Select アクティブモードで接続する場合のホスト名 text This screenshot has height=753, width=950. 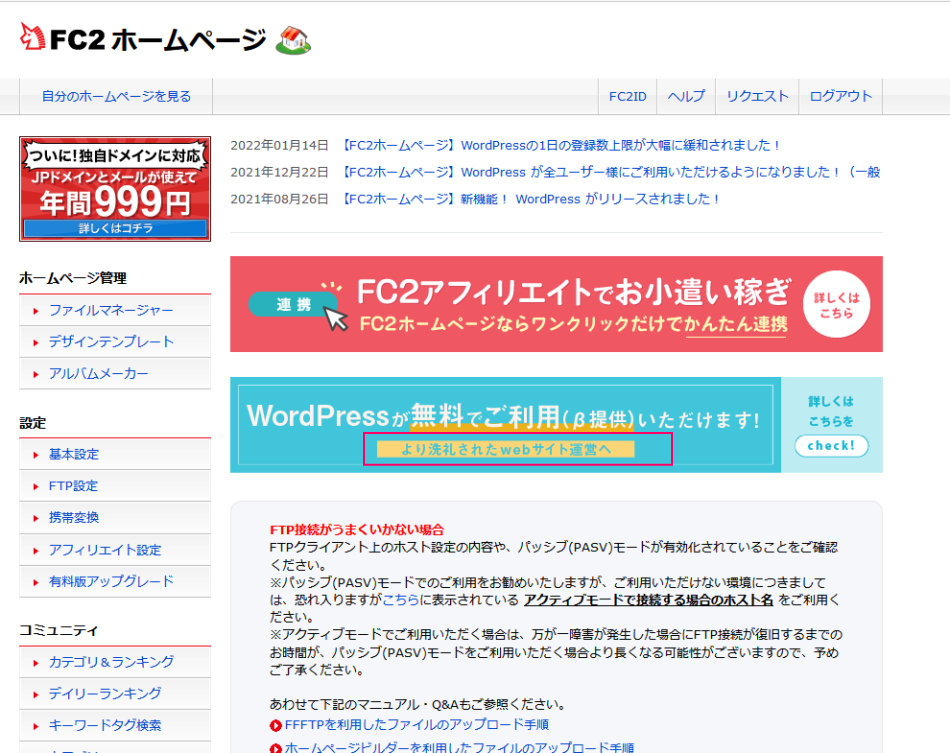[648, 600]
